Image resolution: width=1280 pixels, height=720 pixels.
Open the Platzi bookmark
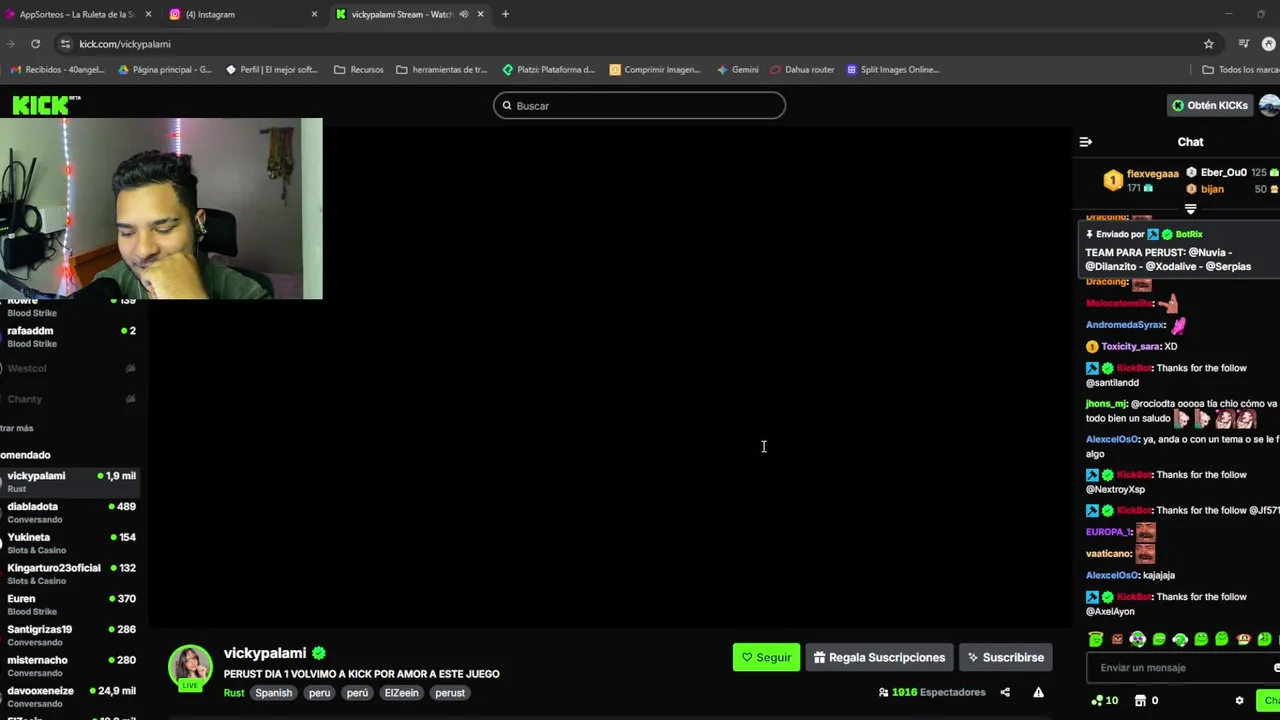(548, 70)
